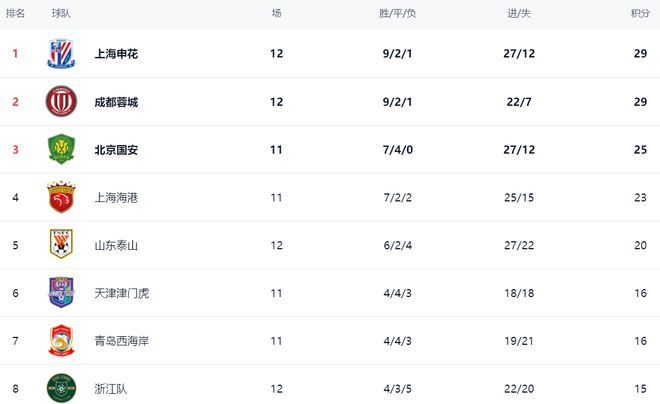Click the Tianjin Jinmen Tiger badge

(x=61, y=292)
